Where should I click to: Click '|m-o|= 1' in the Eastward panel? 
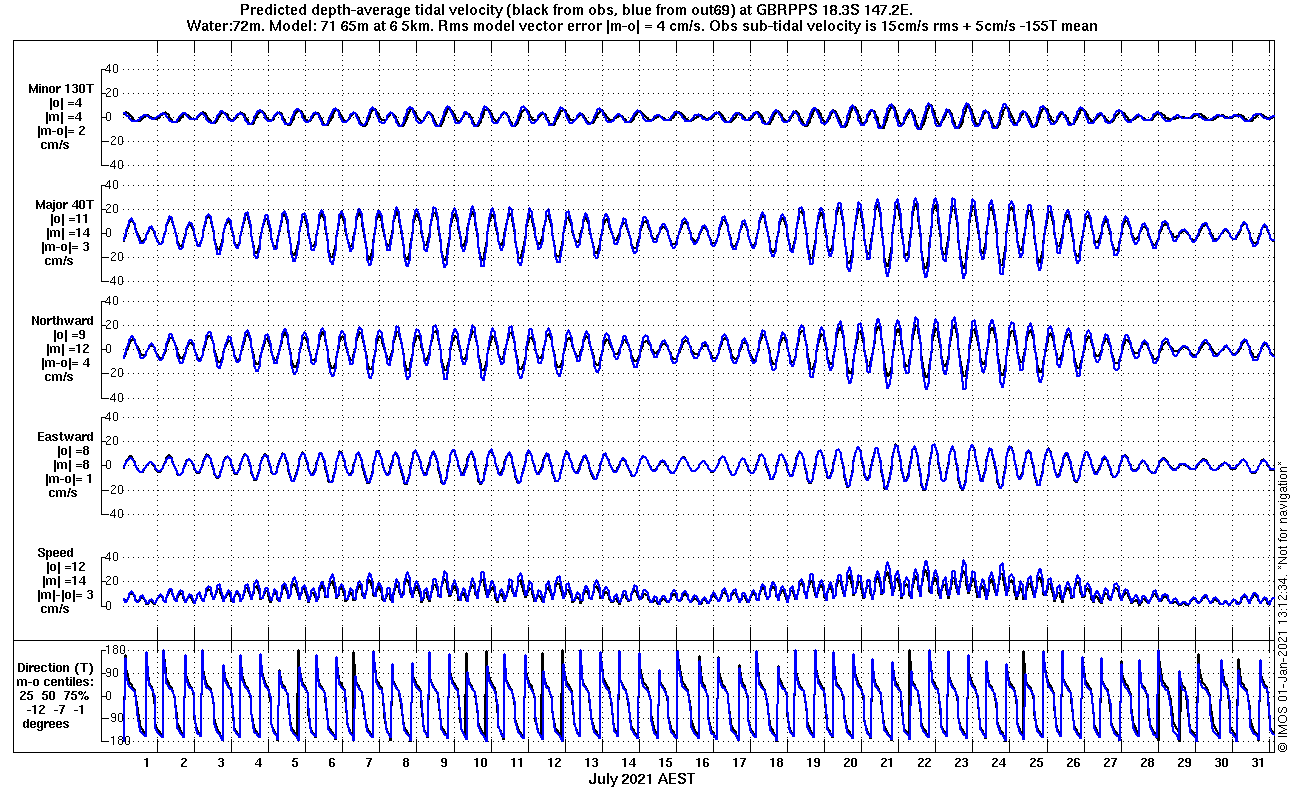(x=68, y=479)
